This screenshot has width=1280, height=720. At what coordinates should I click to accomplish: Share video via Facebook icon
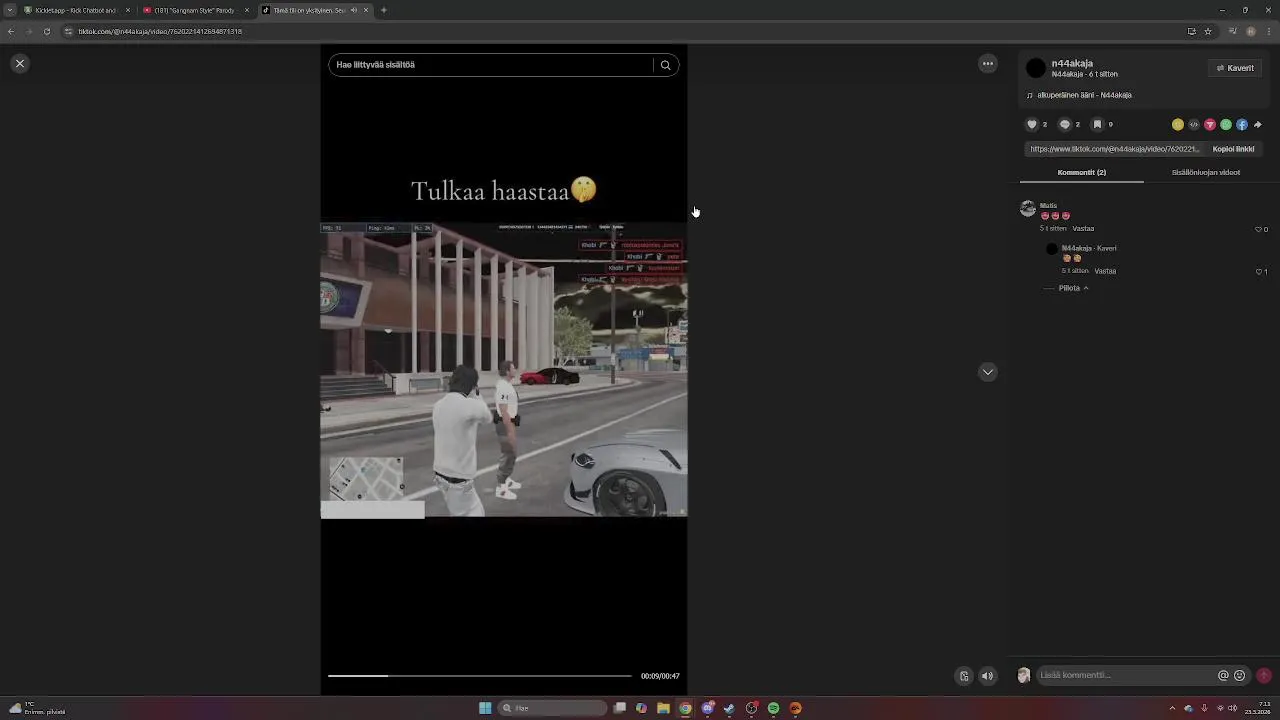click(x=1242, y=124)
